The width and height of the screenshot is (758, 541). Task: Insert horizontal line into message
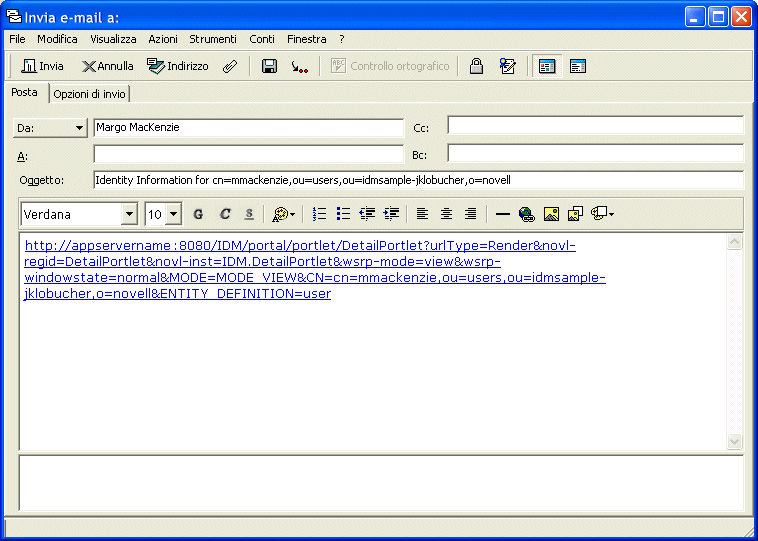pyautogui.click(x=503, y=214)
